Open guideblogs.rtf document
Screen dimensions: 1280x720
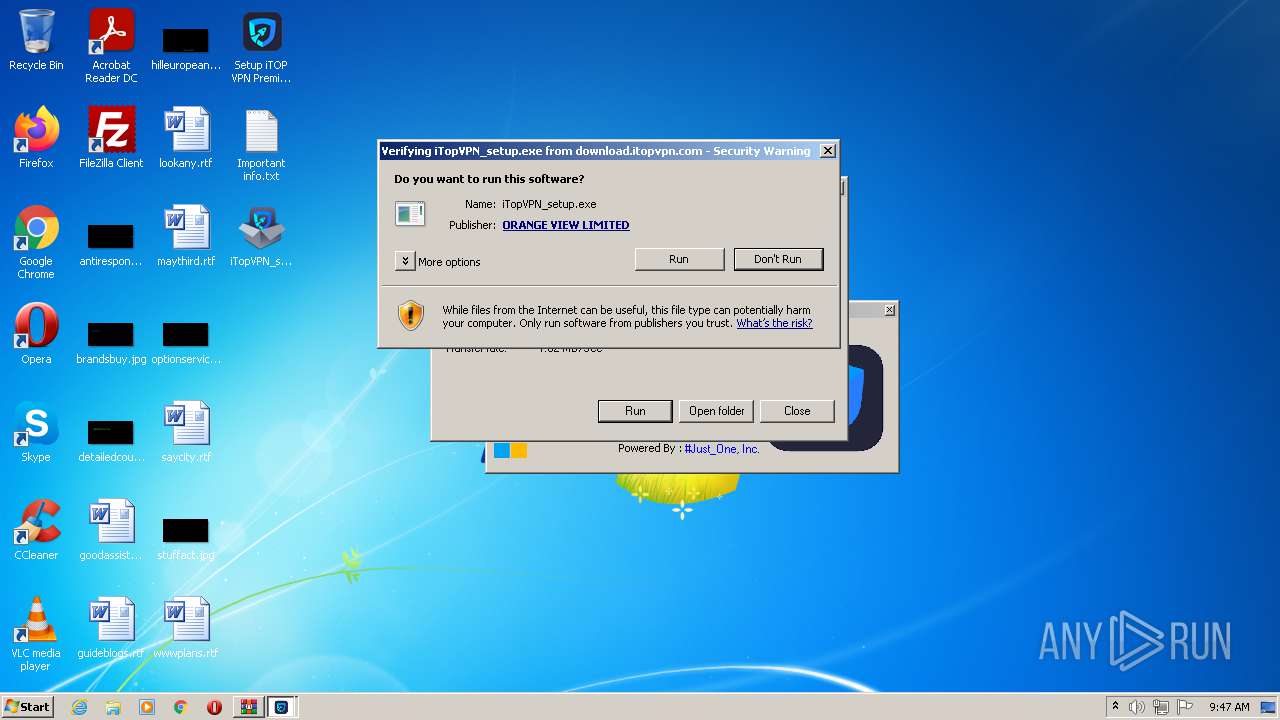[111, 628]
